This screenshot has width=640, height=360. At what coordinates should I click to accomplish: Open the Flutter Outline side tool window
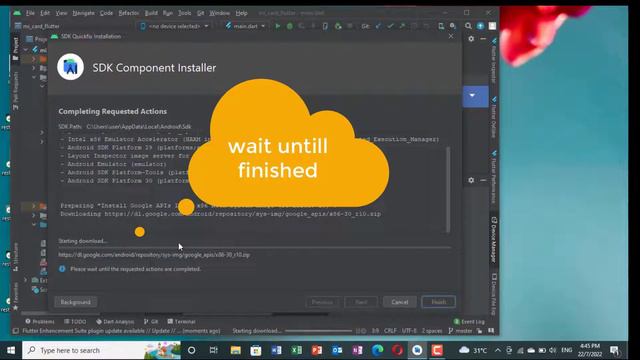click(493, 118)
